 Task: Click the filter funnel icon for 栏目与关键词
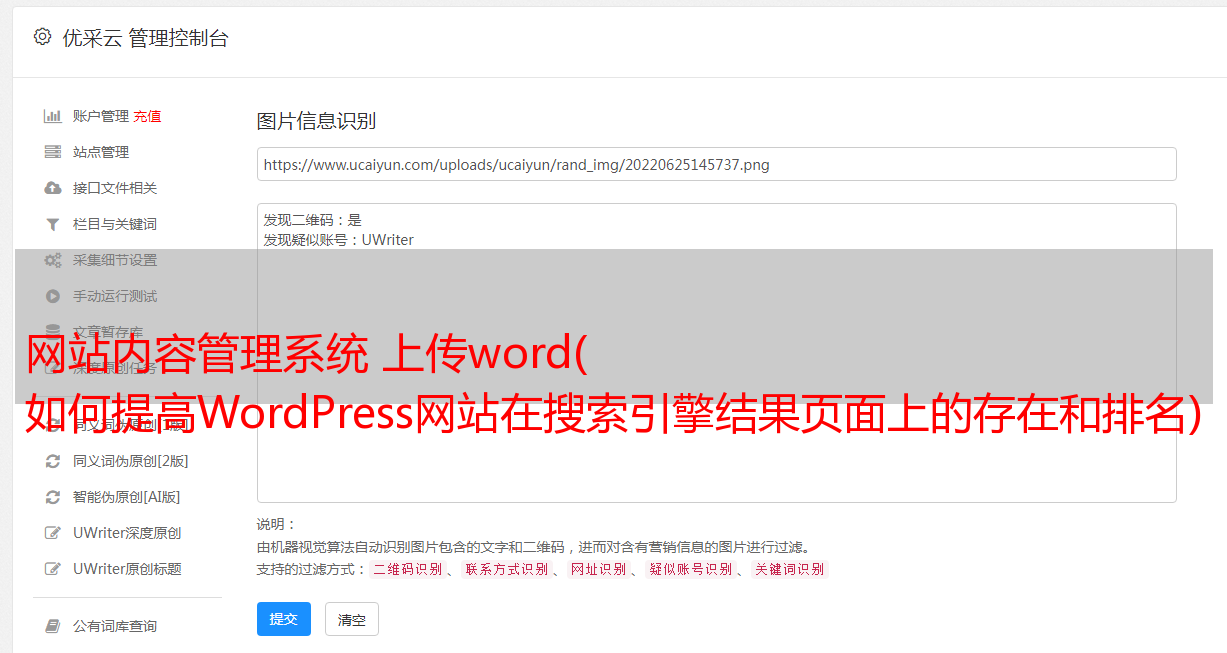pyautogui.click(x=53, y=224)
